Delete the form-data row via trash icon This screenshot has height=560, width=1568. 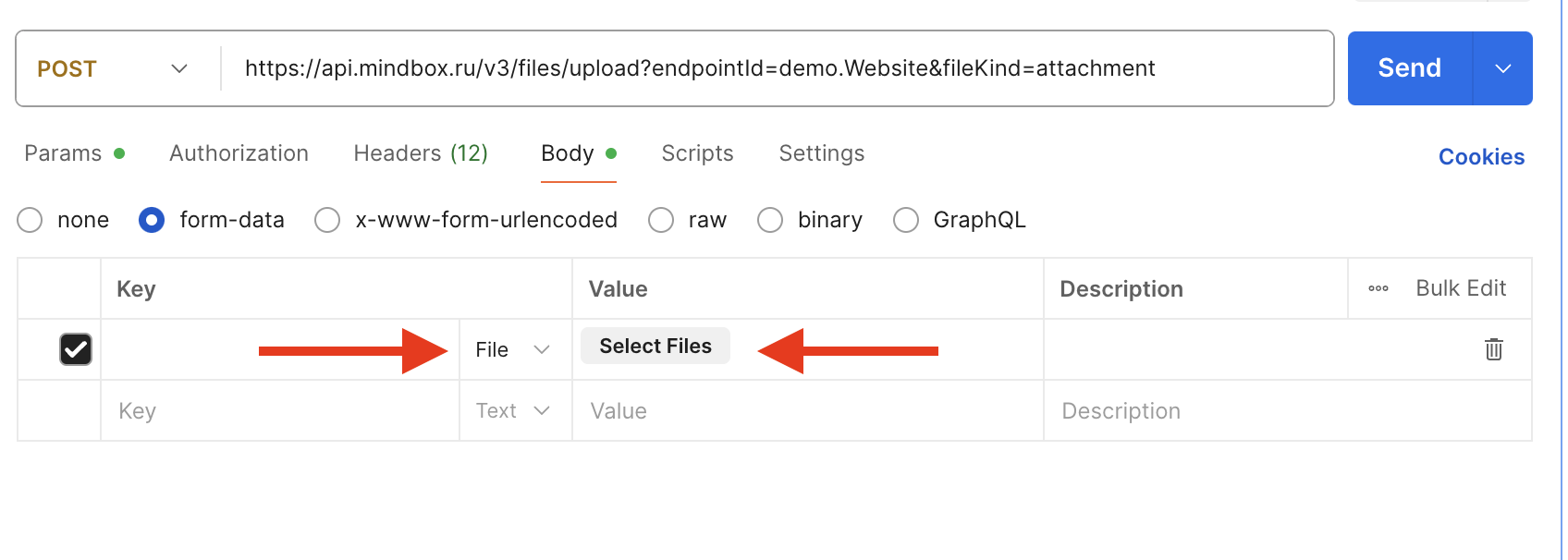[1494, 349]
